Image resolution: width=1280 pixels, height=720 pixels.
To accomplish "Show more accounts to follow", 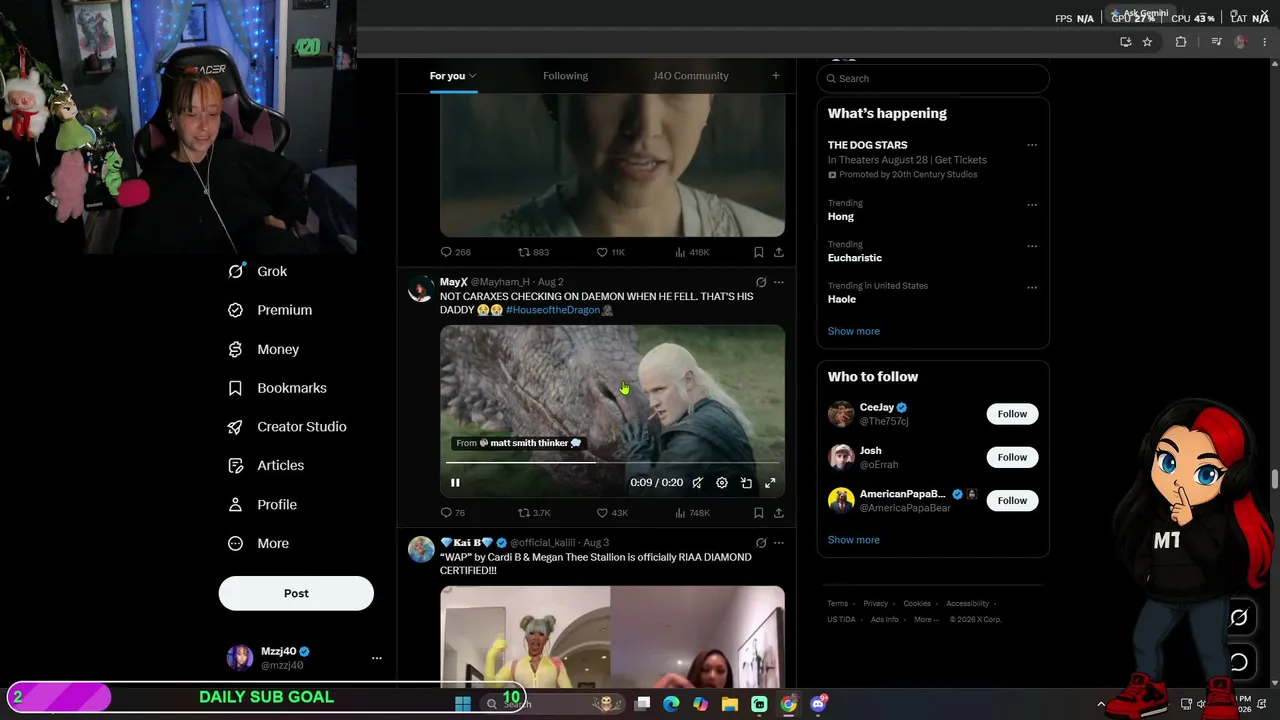I will tap(854, 540).
